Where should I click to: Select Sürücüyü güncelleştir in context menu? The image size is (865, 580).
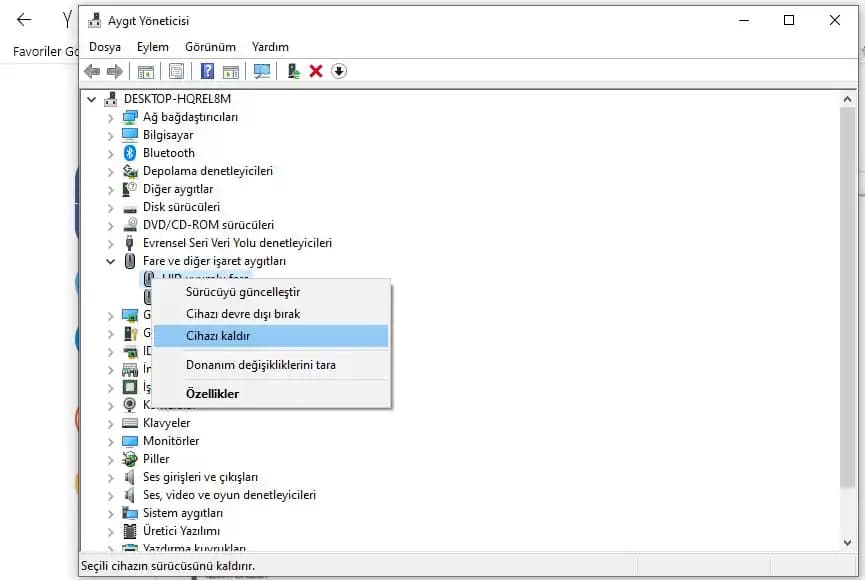242,292
